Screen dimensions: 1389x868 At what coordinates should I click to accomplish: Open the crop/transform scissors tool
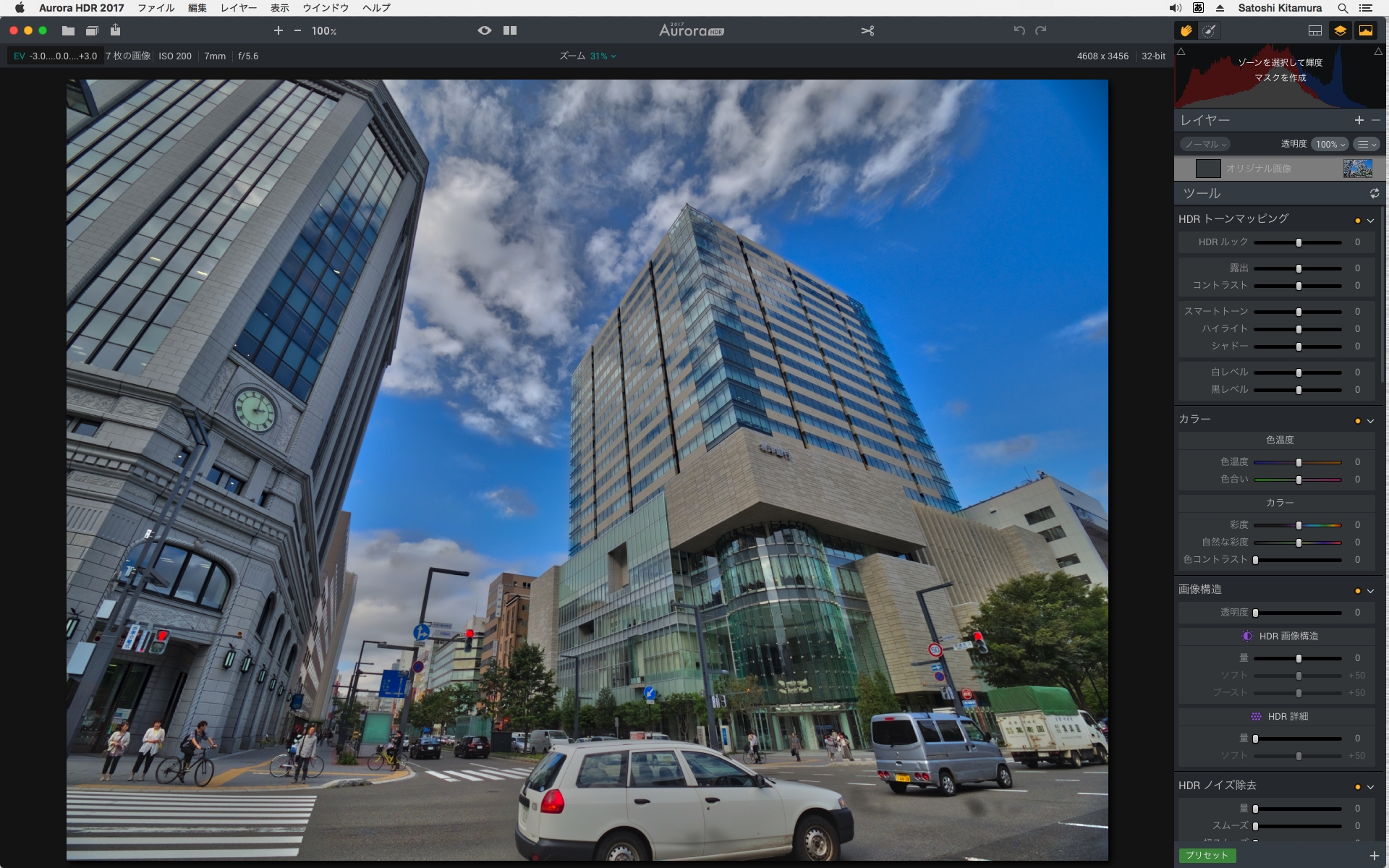point(867,30)
